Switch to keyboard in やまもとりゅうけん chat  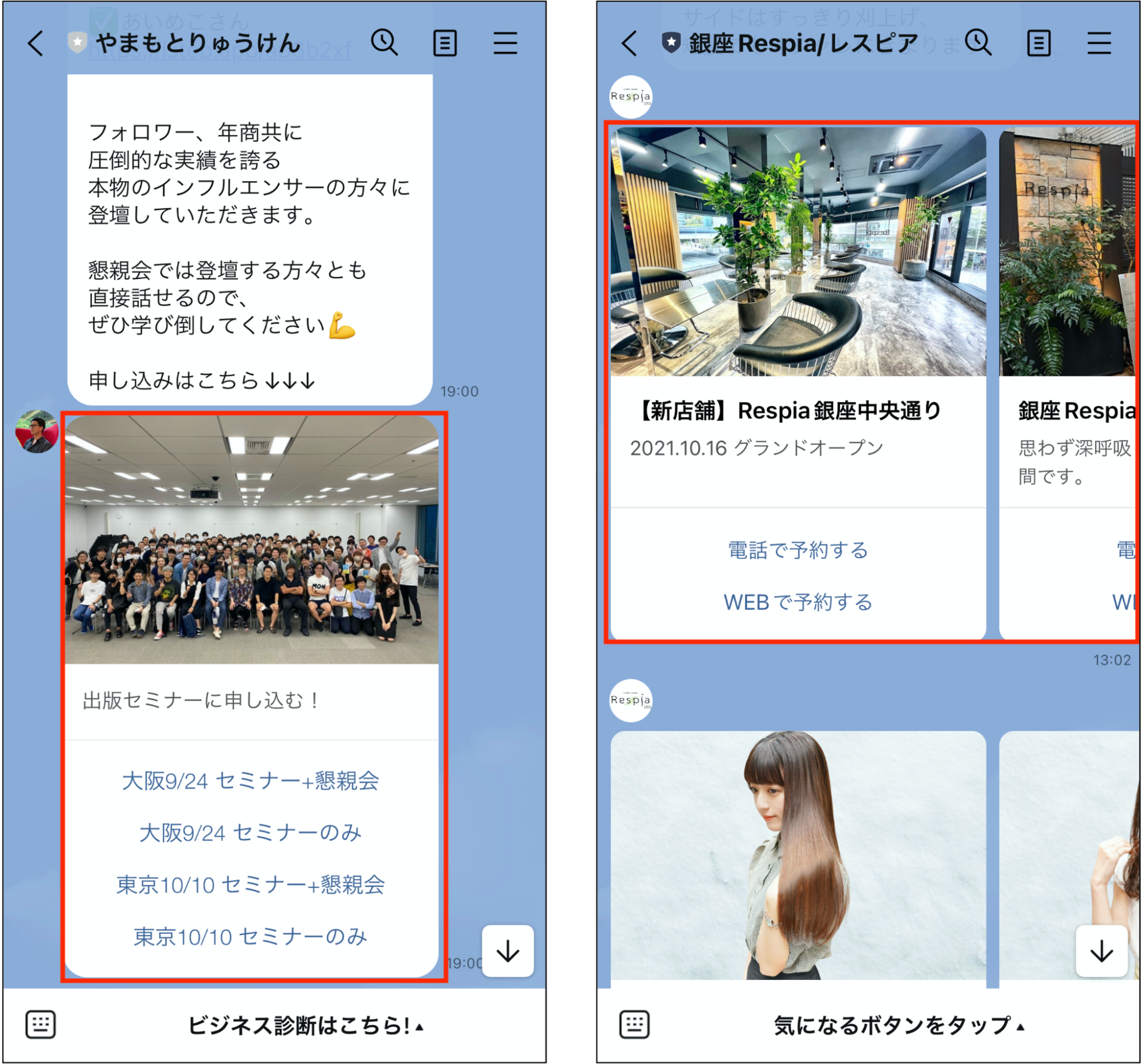click(41, 1025)
